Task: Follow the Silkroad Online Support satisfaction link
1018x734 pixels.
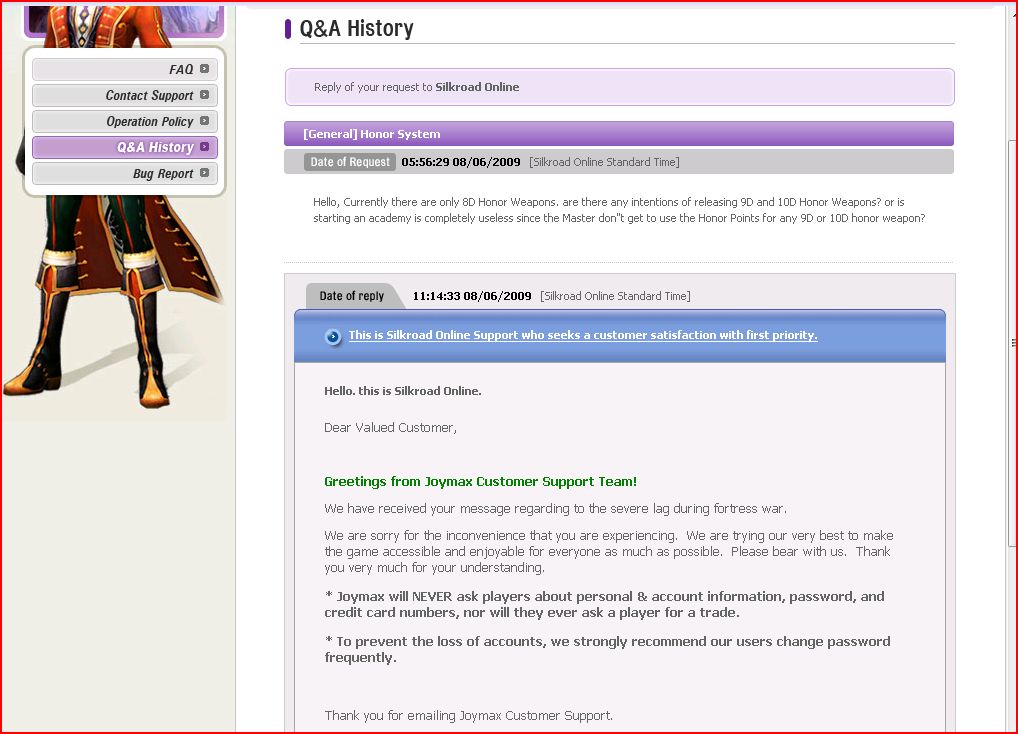Action: click(x=582, y=336)
